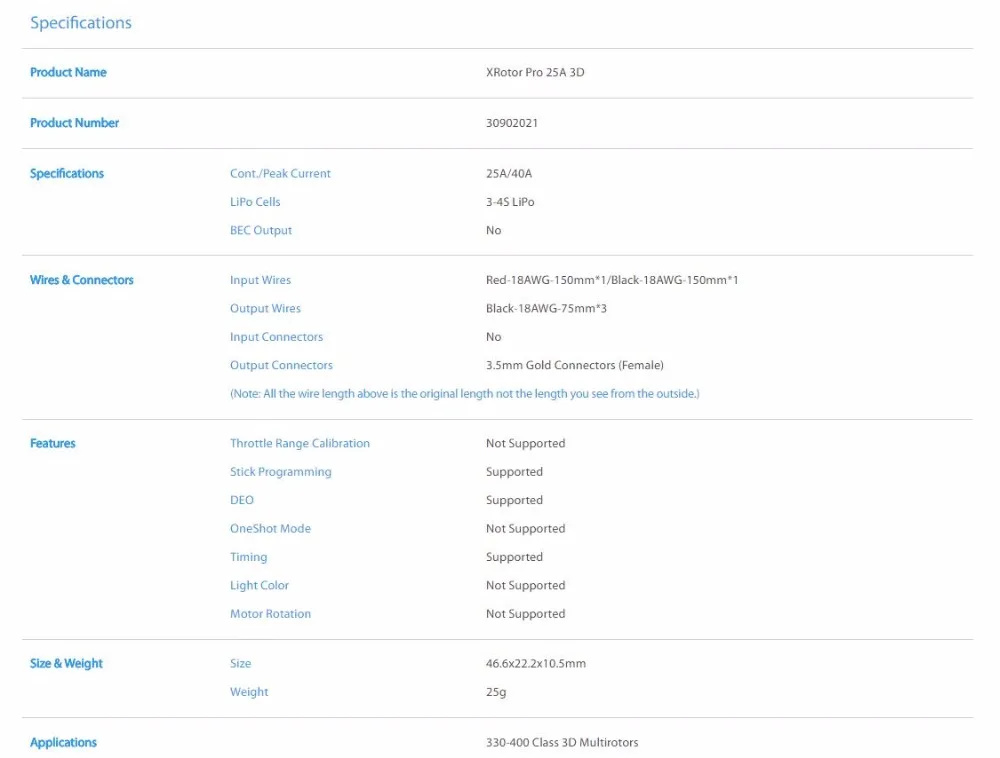Select the Product Name label
The image size is (1000, 758).
click(68, 73)
